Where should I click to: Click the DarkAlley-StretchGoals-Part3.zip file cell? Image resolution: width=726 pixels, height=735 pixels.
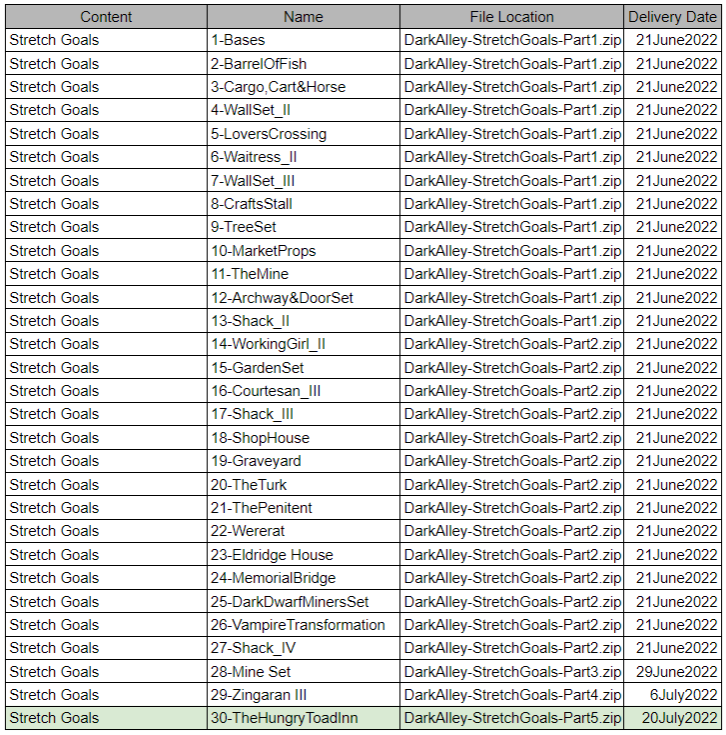511,672
